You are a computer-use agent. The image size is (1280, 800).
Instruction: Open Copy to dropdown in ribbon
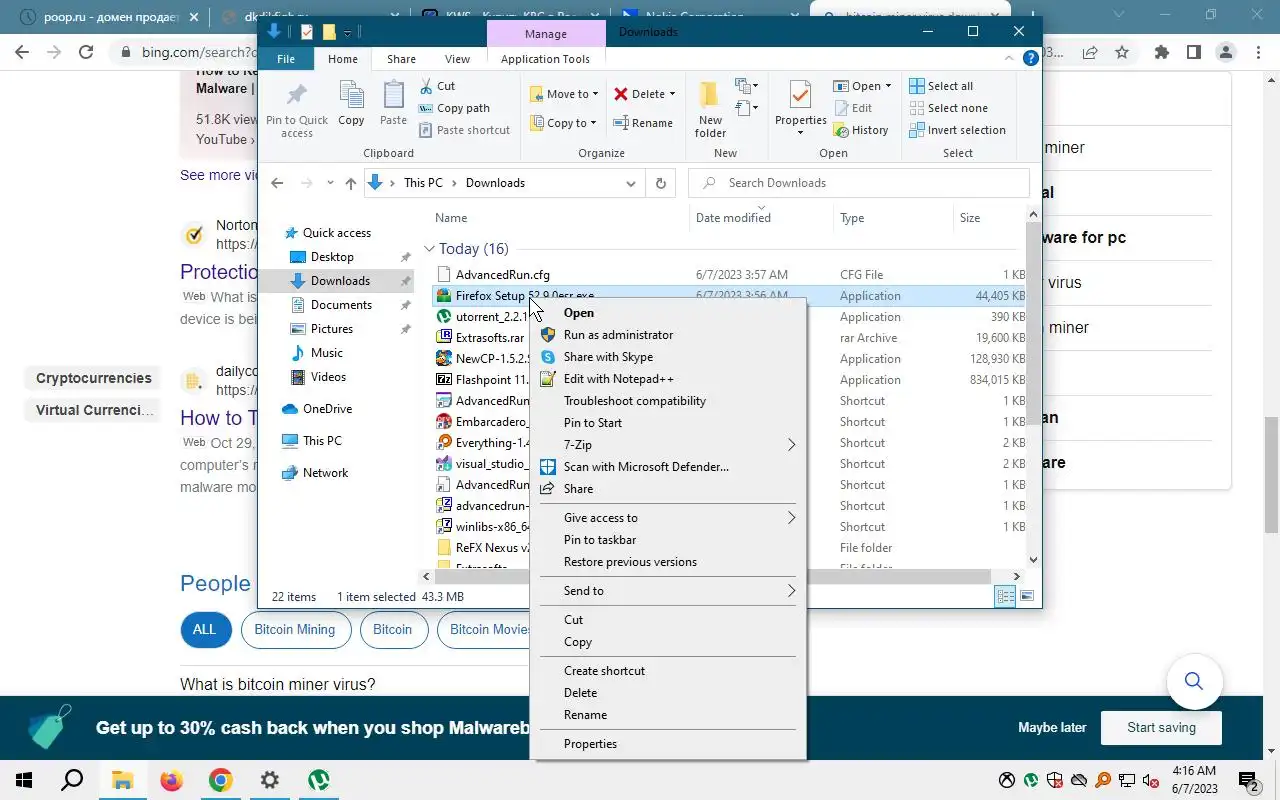[x=564, y=123]
